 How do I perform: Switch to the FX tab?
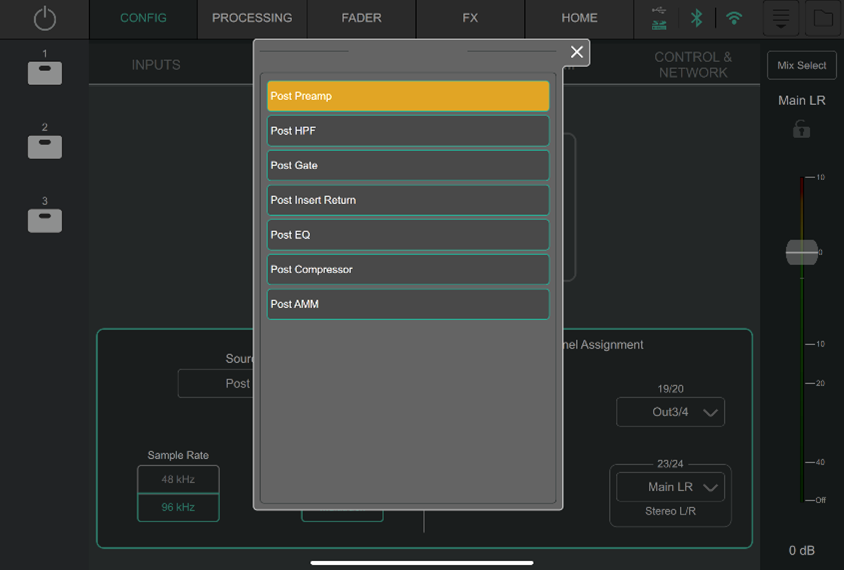point(470,18)
